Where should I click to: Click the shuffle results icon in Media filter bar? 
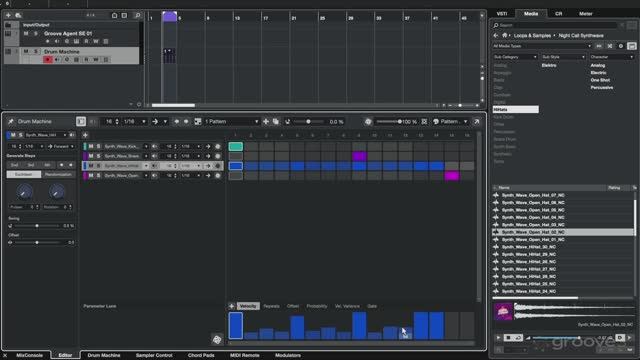click(x=610, y=46)
